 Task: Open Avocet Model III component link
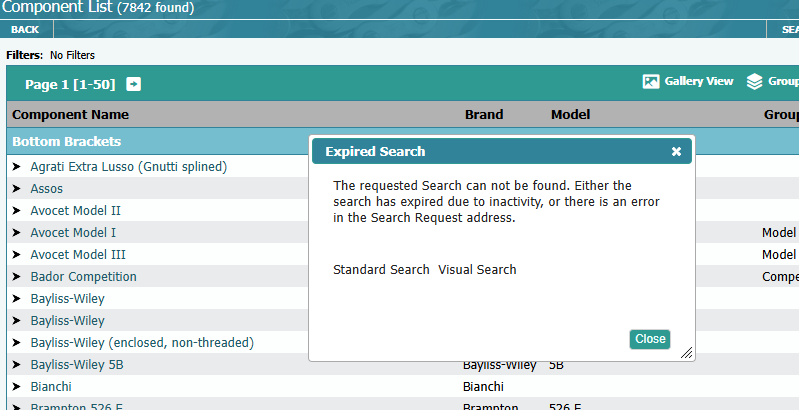point(78,254)
